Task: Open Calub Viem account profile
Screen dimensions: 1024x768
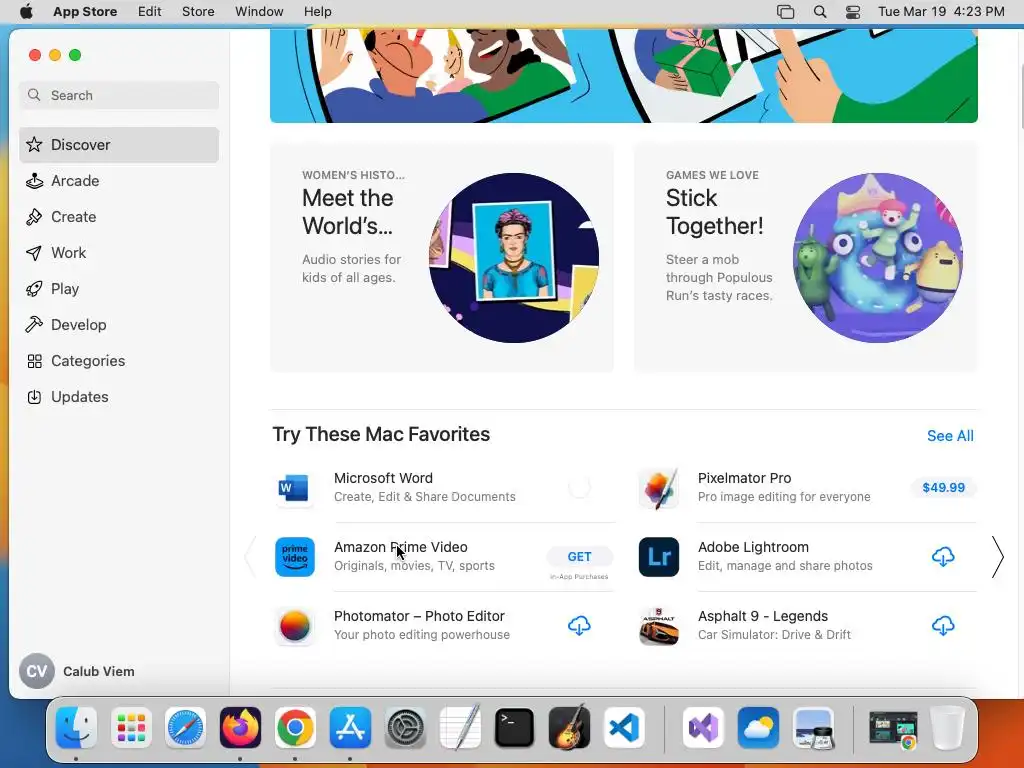Action: pyautogui.click(x=77, y=671)
